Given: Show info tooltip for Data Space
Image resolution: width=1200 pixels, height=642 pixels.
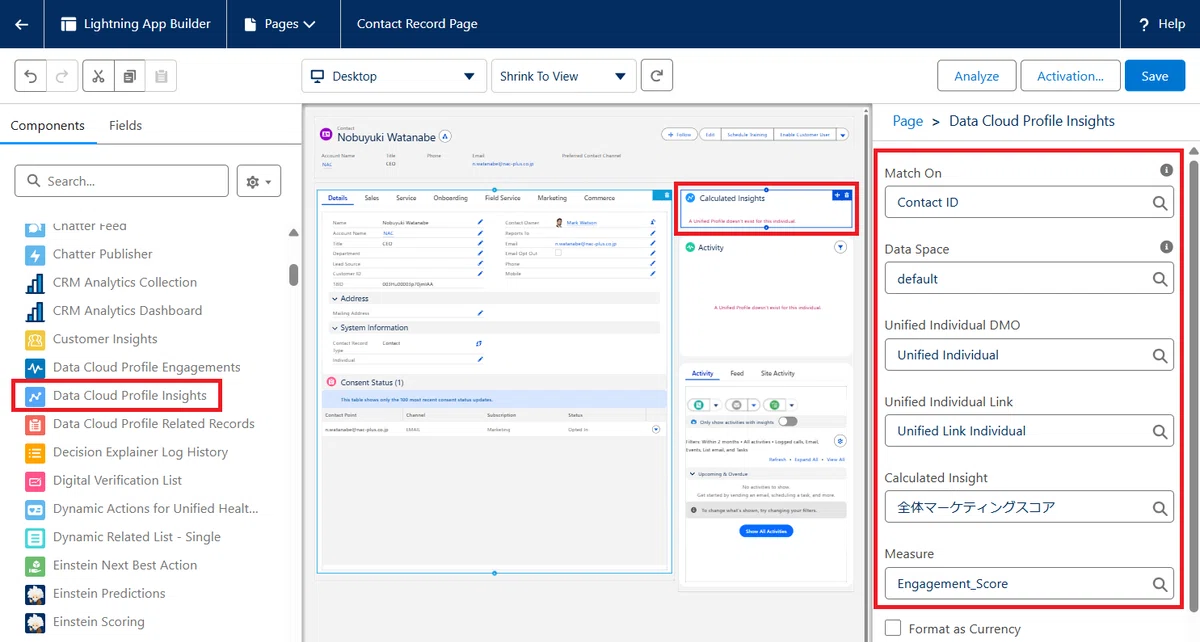Looking at the screenshot, I should 1166,247.
